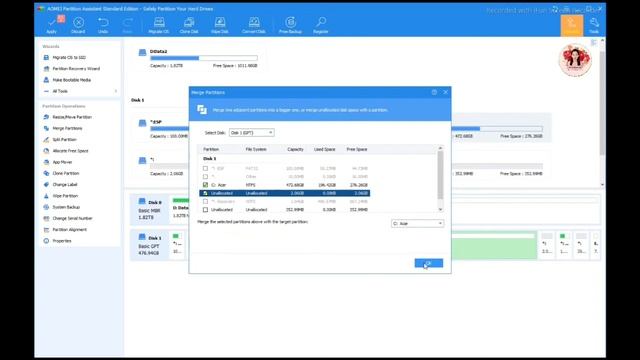Select the D:Data2 partition card

[198, 58]
